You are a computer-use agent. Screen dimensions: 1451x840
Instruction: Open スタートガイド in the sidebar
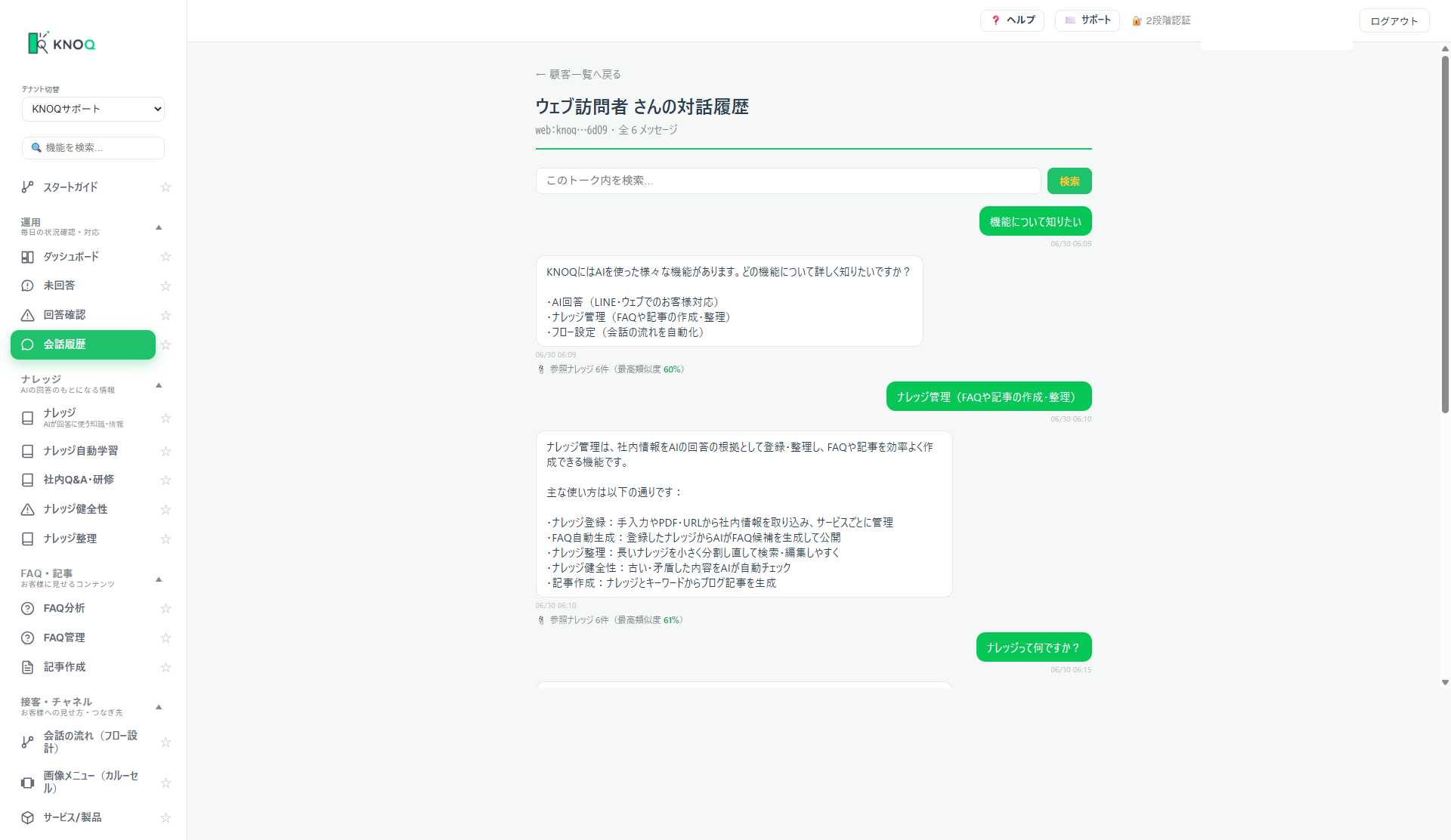[x=83, y=187]
